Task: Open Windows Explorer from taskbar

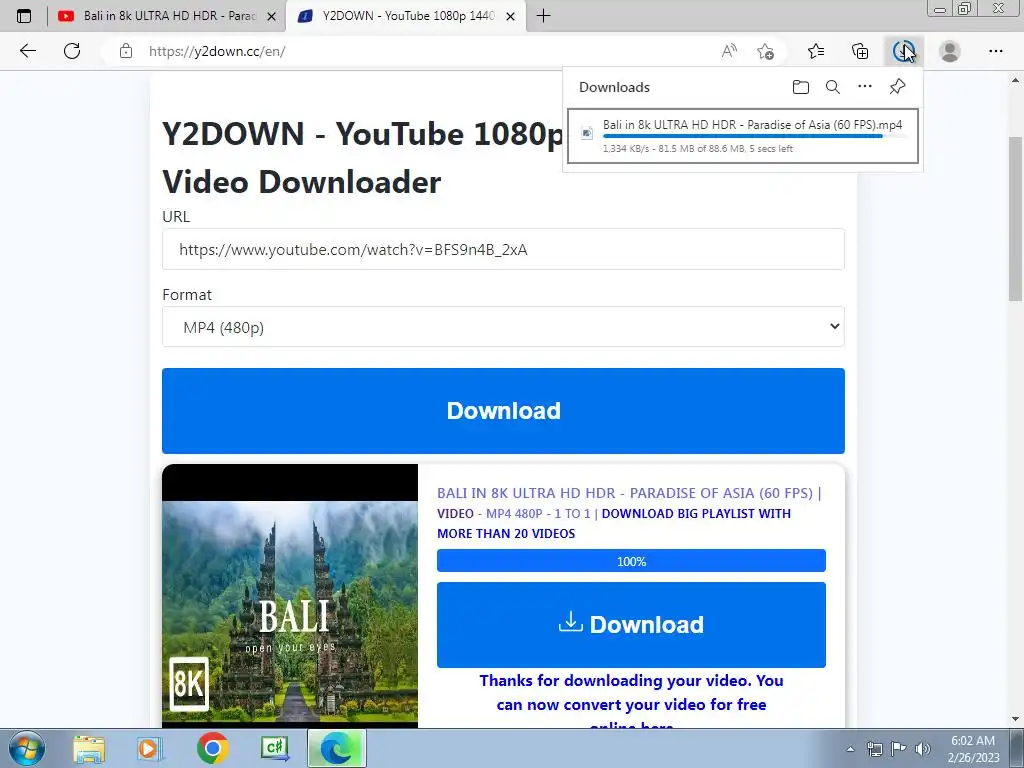Action: [x=89, y=749]
